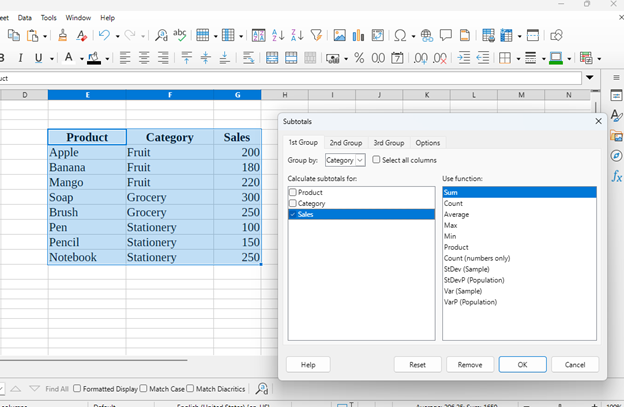Open the Window menu
This screenshot has width=624, height=407.
click(x=78, y=18)
